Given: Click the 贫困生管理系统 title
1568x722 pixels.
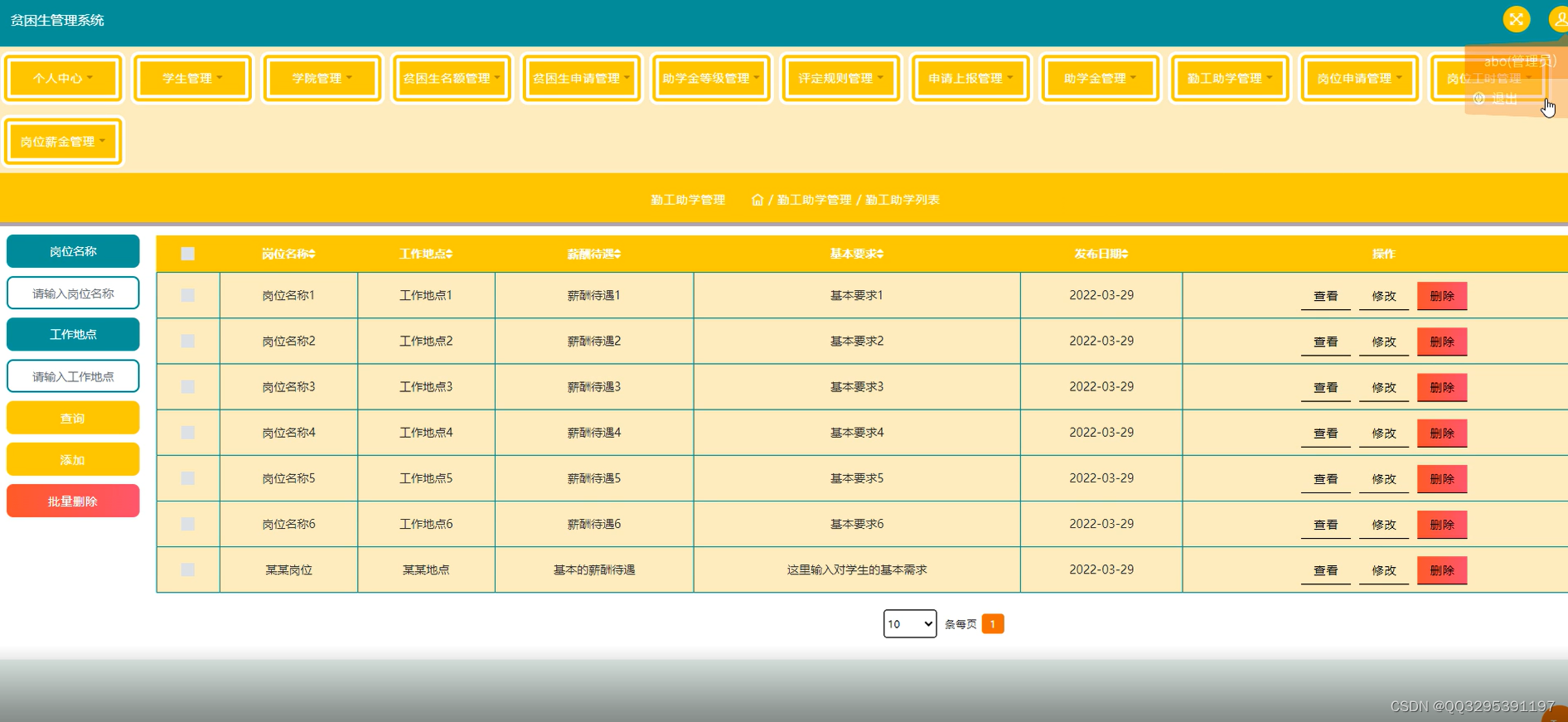Looking at the screenshot, I should pos(57,20).
